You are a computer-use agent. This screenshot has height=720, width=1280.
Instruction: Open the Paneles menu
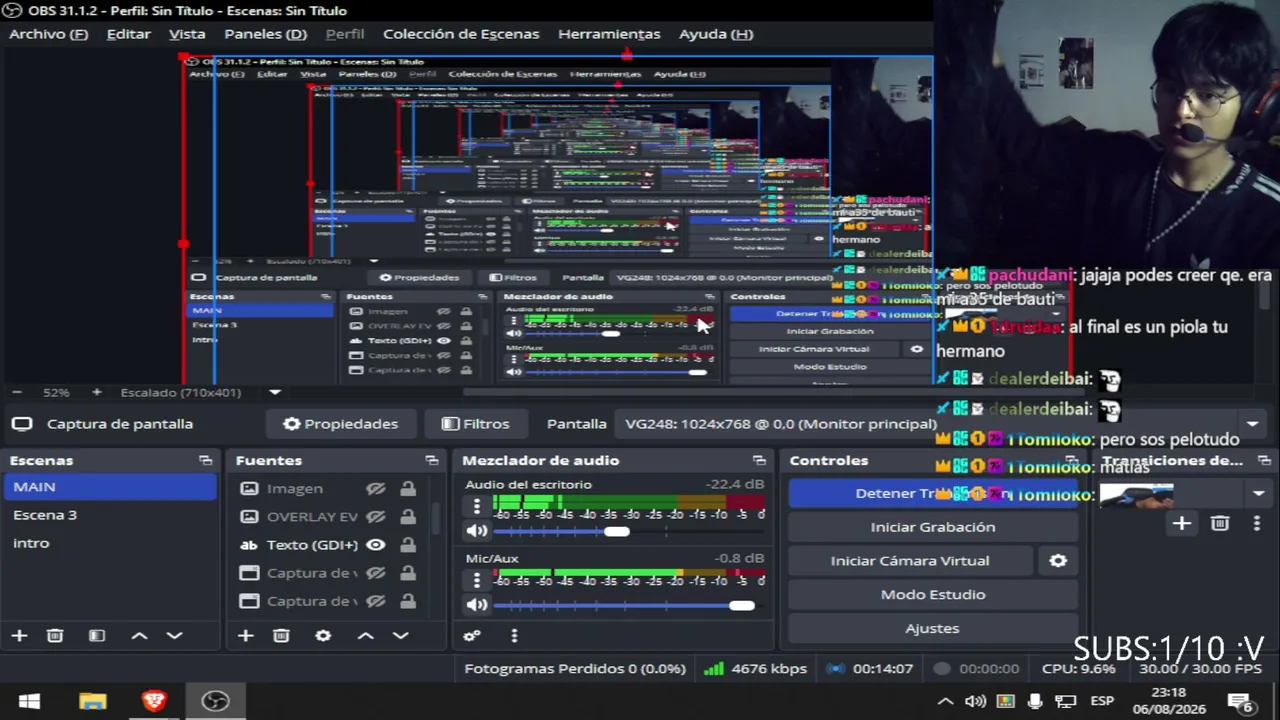point(265,34)
